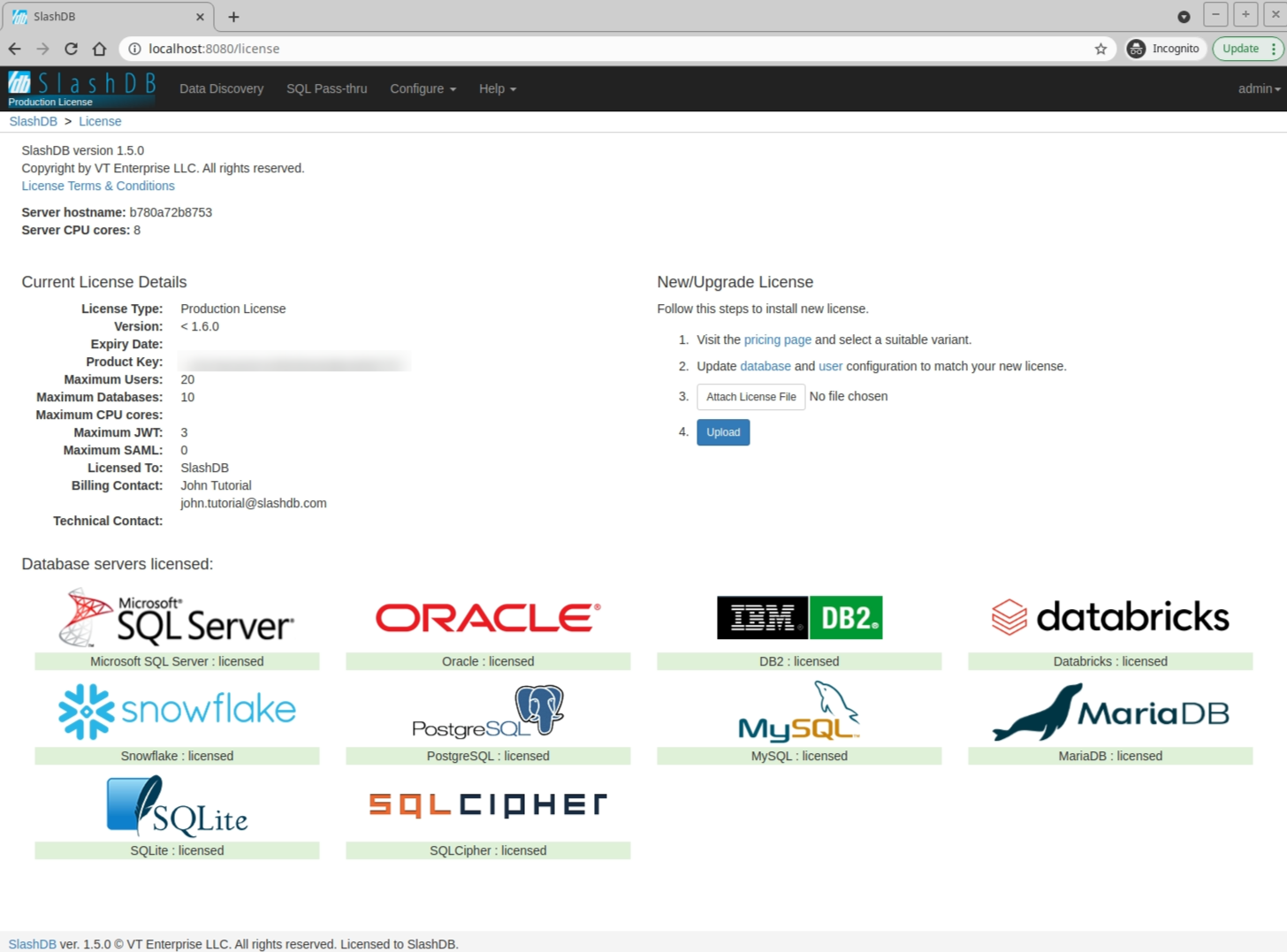Open a new browser tab with plus

click(x=233, y=17)
